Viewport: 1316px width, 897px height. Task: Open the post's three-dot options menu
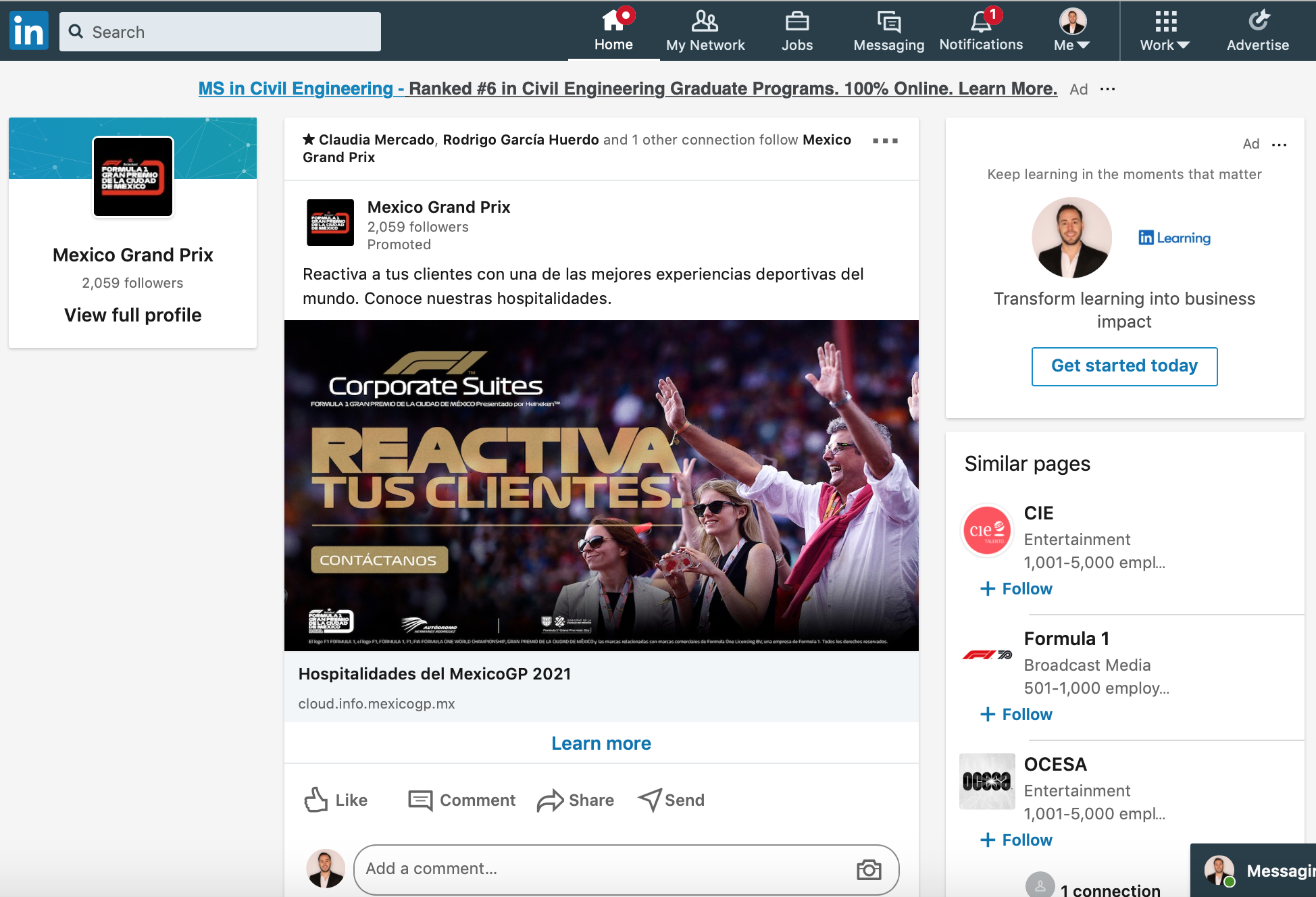point(885,140)
